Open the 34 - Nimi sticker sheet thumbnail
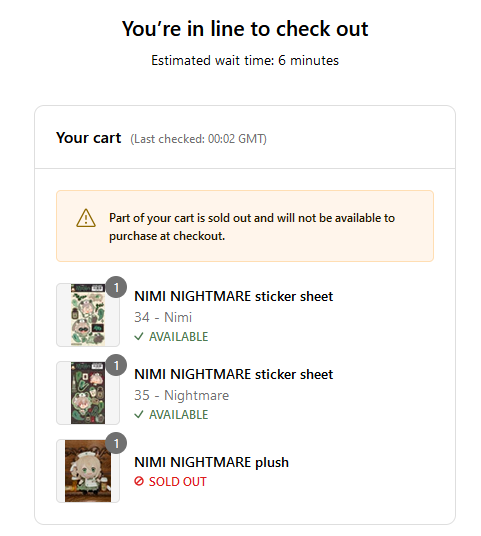This screenshot has height=536, width=481. coord(88,315)
